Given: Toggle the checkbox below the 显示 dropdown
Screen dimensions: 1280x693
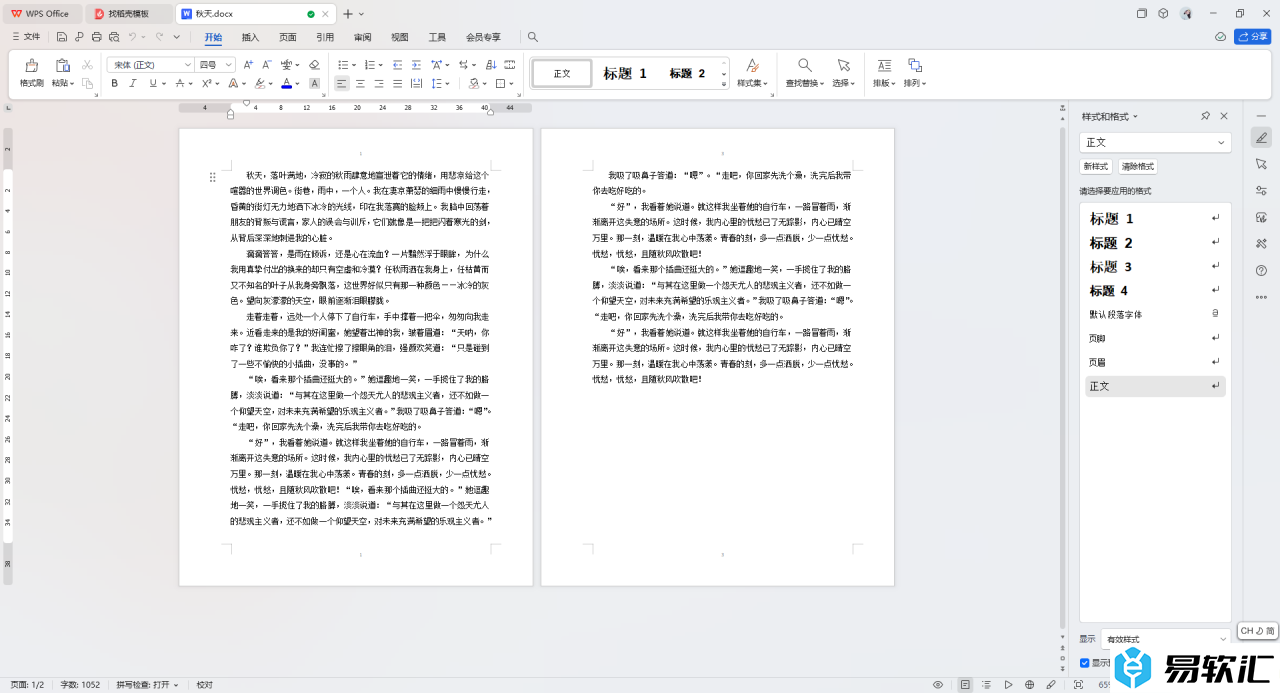Looking at the screenshot, I should click(1085, 663).
